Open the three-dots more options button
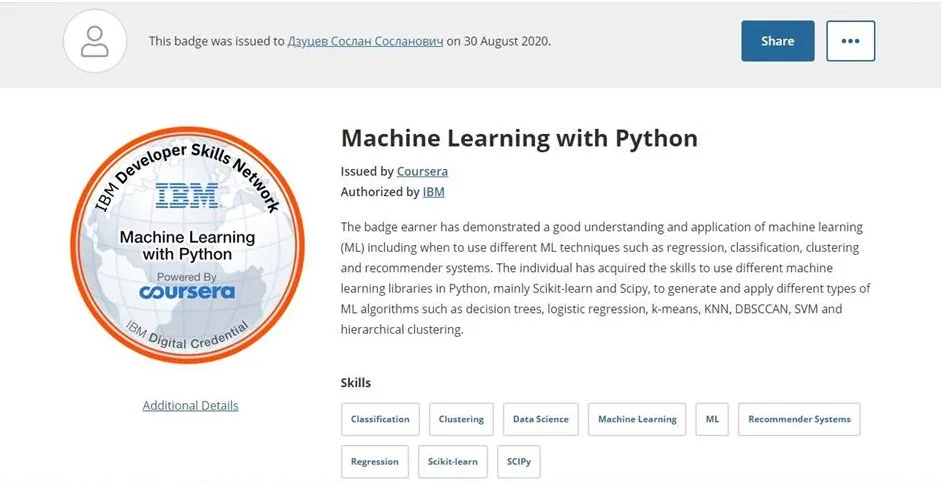Screen dimensions: 941x483 click(850, 41)
